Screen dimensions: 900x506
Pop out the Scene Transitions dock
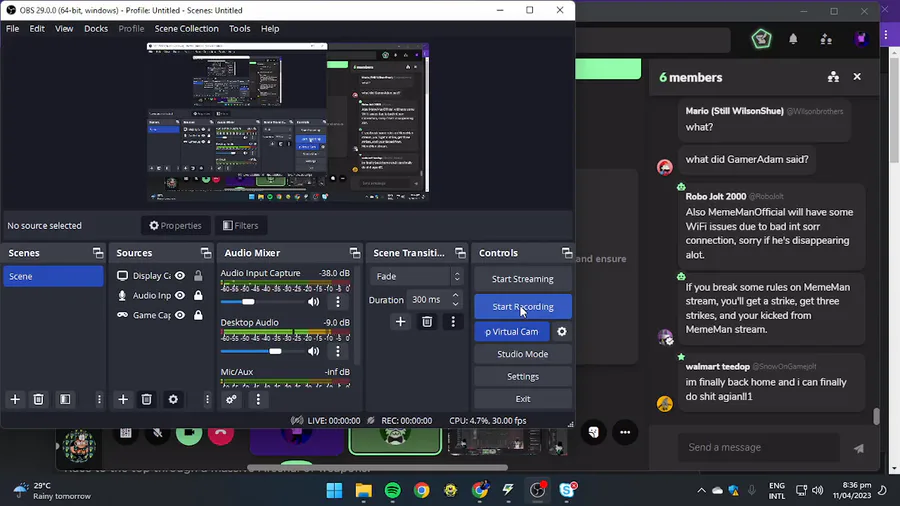coord(460,253)
